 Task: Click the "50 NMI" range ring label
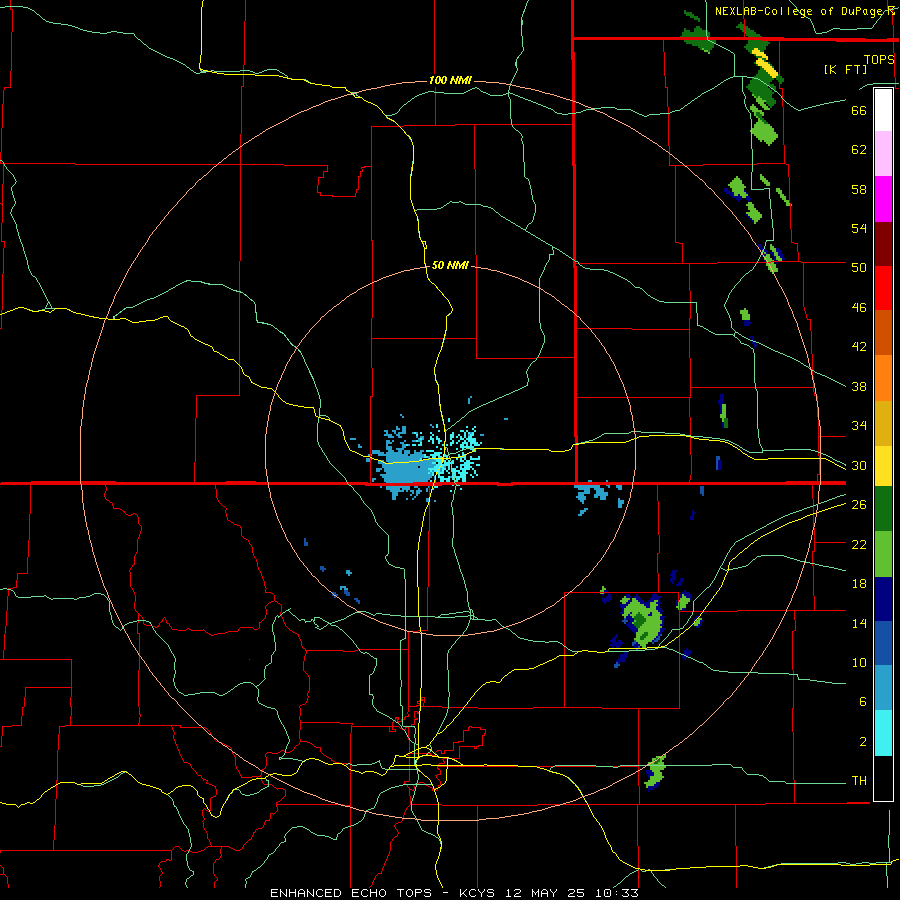450,265
